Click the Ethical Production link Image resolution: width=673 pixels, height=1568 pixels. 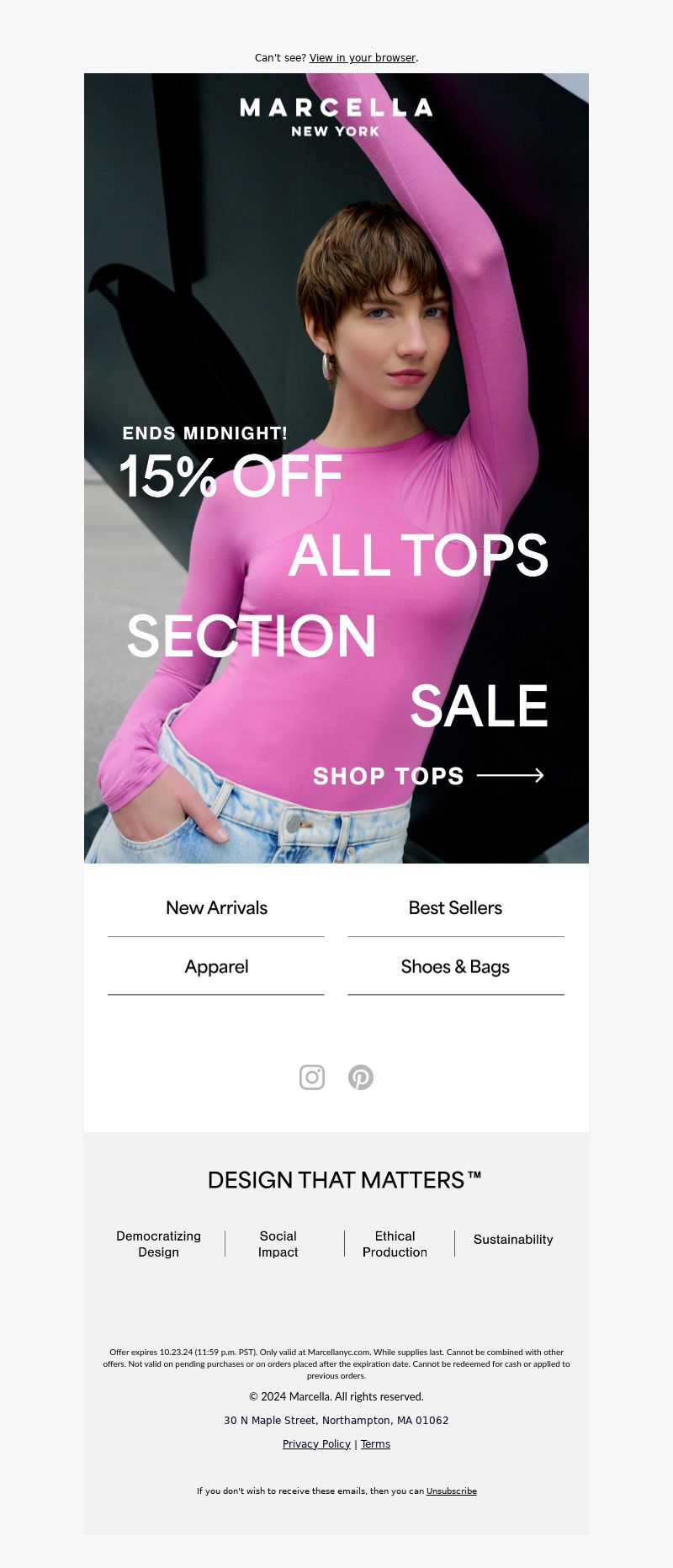[x=395, y=1244]
